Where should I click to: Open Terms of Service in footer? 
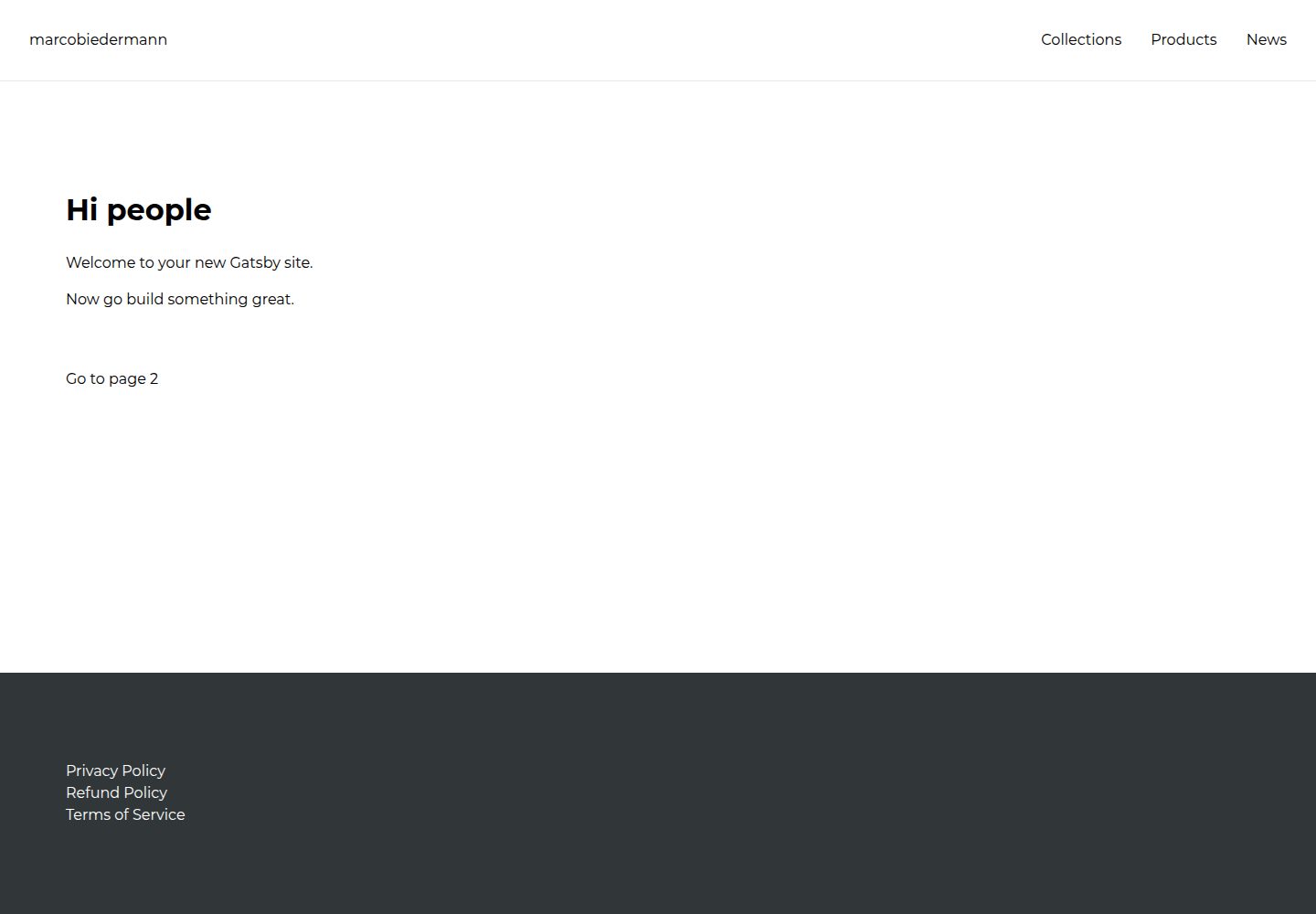[x=125, y=814]
